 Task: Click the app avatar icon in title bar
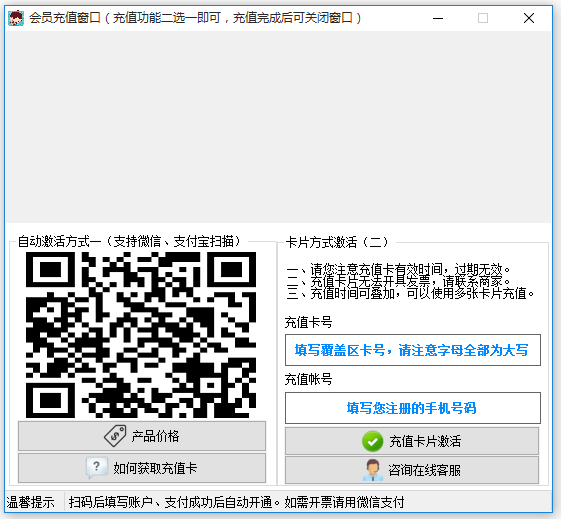click(16, 18)
